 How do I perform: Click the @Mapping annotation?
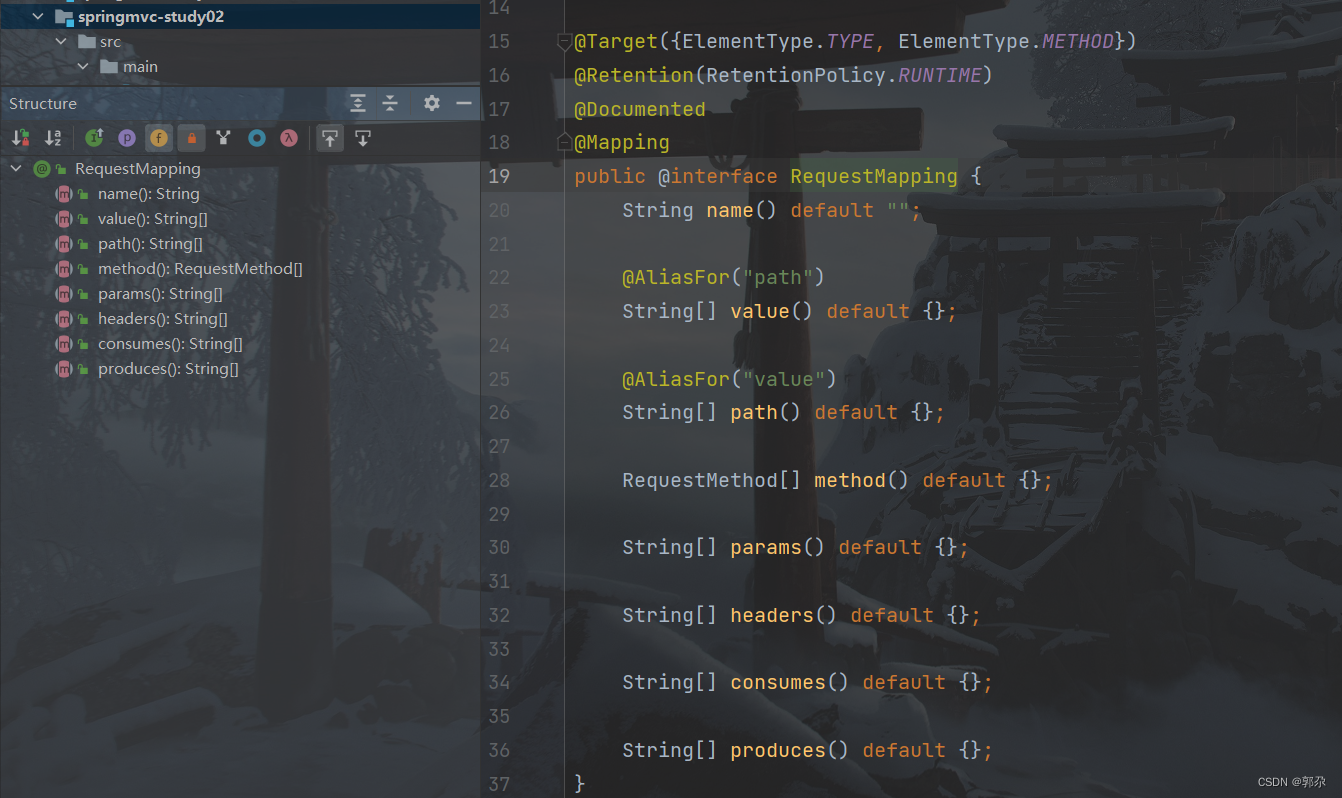pyautogui.click(x=622, y=142)
